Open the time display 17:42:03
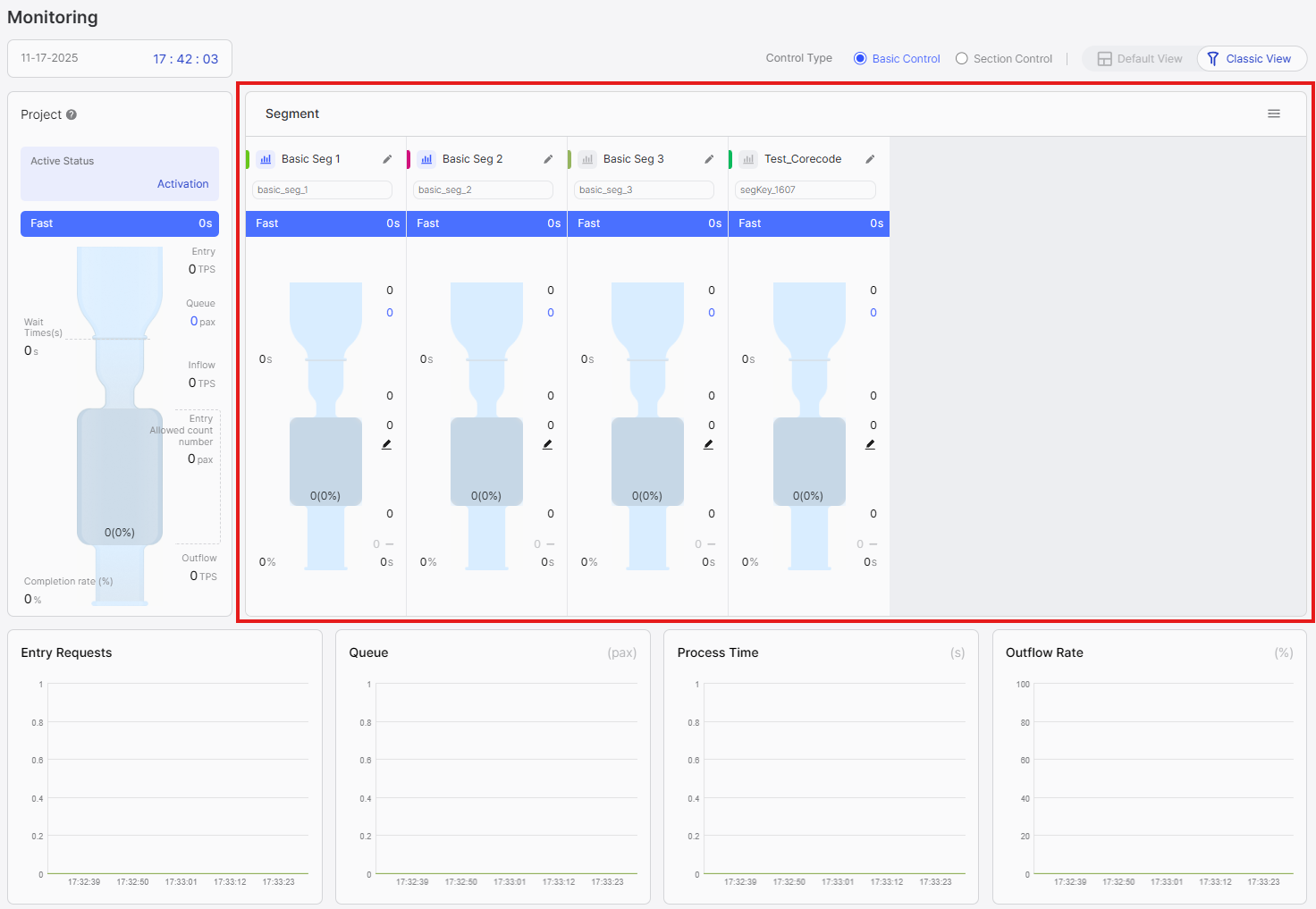Screen dimensions: 1316x909 click(x=185, y=57)
